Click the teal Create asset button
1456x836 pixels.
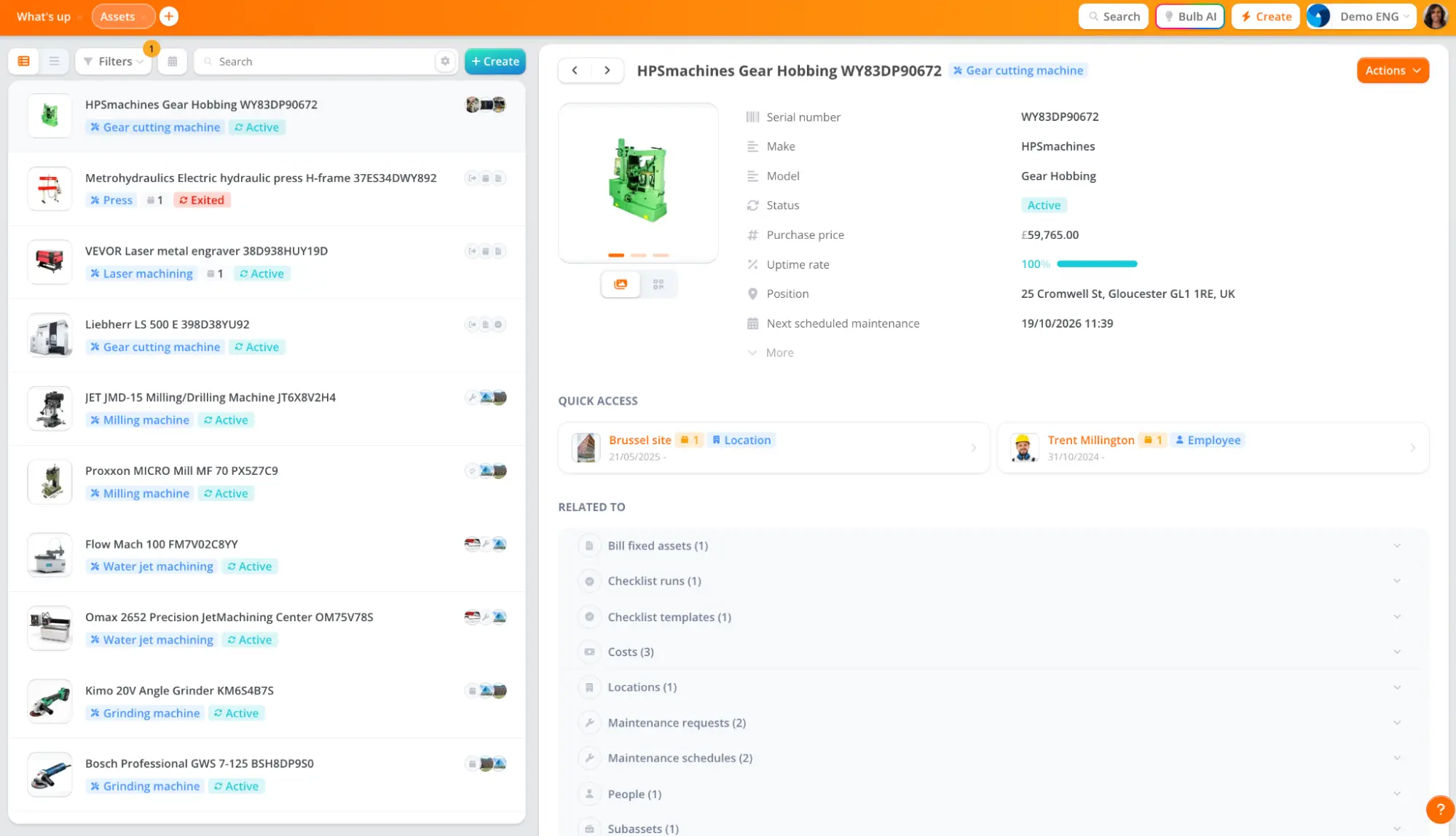click(x=495, y=61)
